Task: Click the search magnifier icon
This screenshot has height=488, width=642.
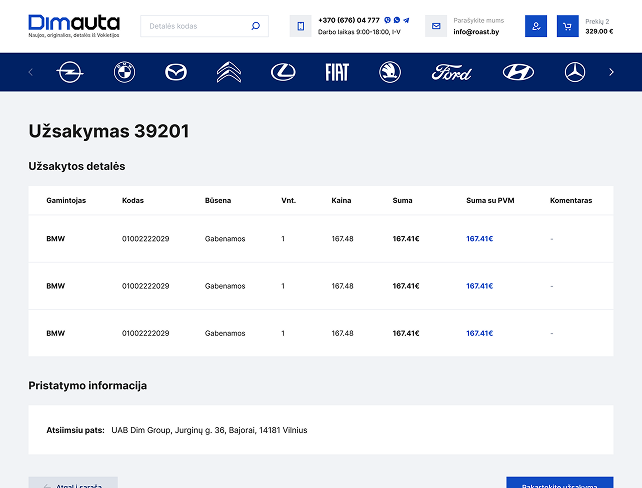Action: point(255,26)
